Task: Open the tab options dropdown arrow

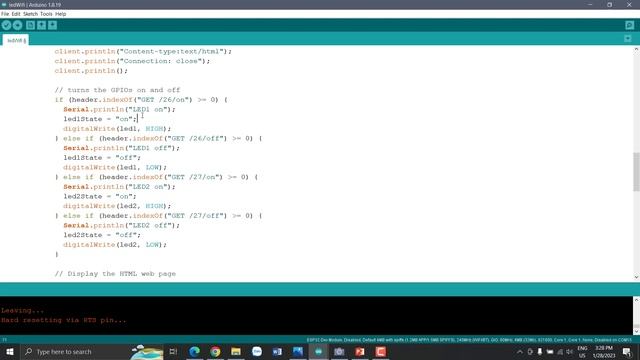Action: click(628, 39)
